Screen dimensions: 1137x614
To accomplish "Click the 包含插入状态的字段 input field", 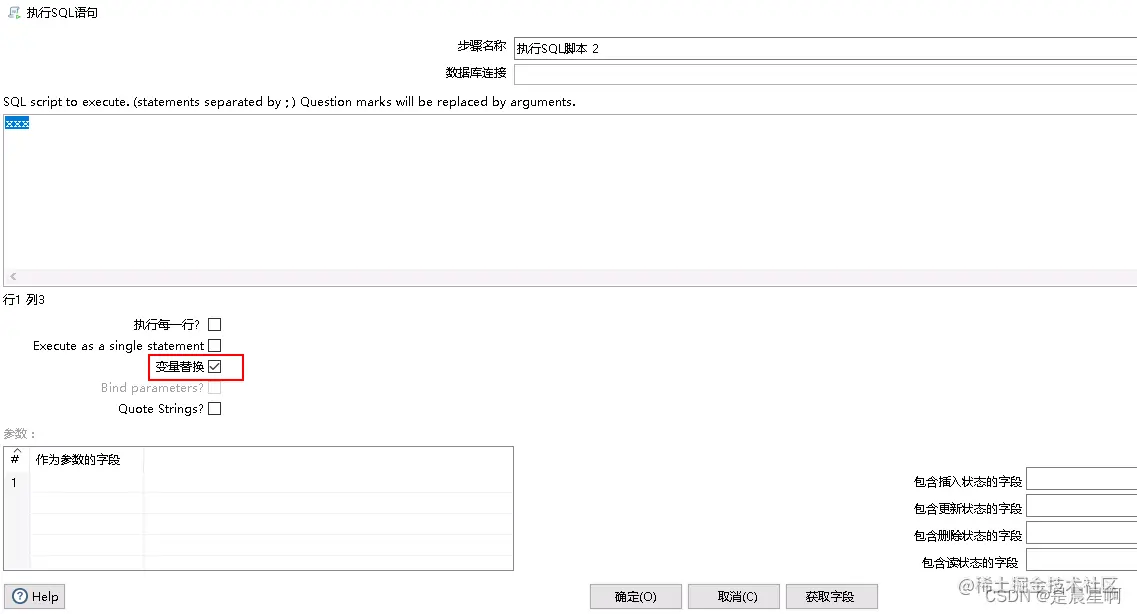I will 1081,479.
